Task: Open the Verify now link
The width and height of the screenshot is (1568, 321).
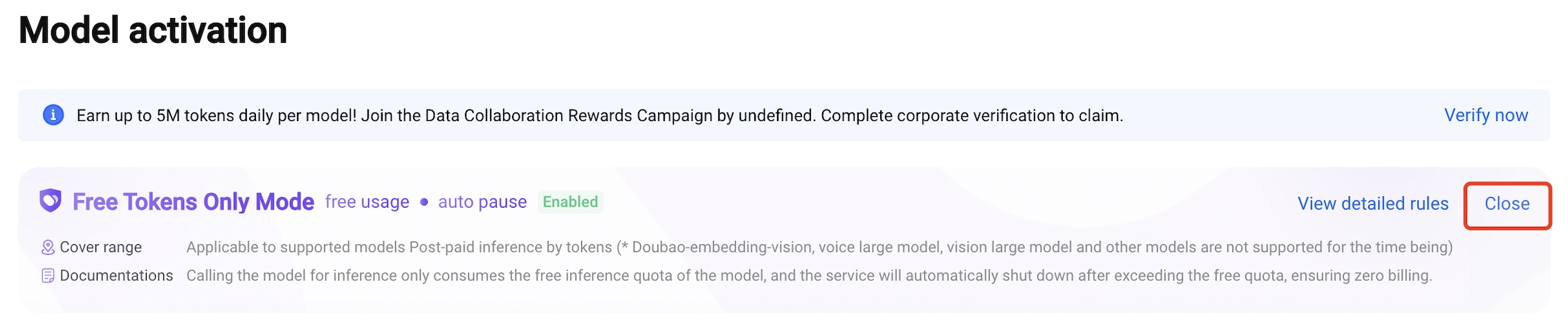Action: [x=1486, y=115]
